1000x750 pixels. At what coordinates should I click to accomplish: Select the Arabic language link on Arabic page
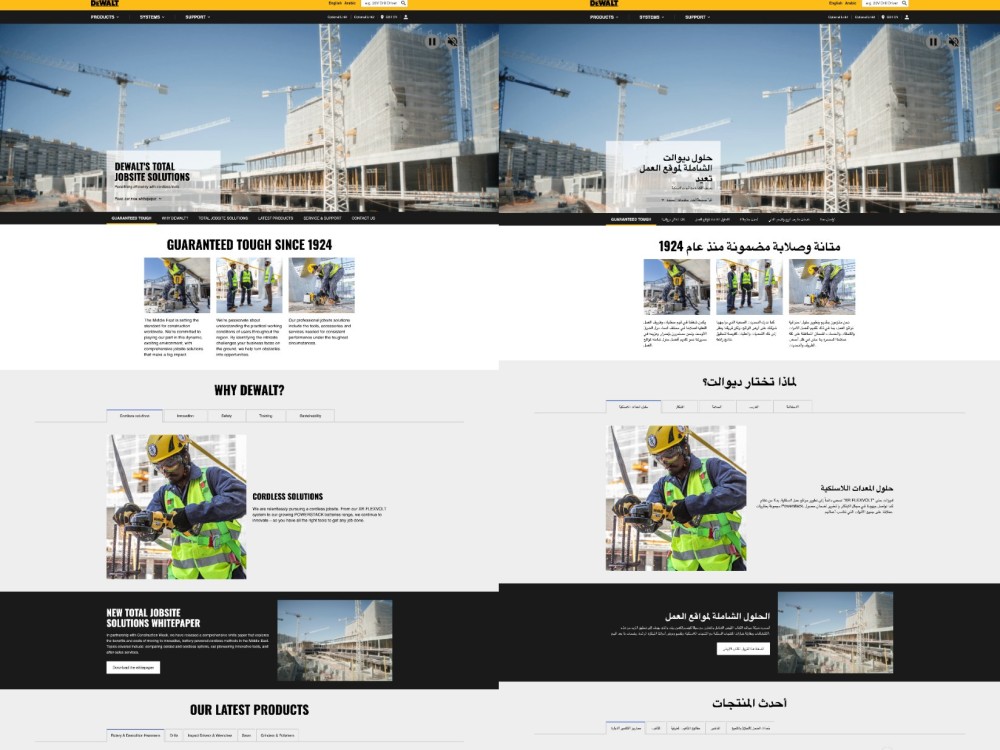click(x=851, y=3)
